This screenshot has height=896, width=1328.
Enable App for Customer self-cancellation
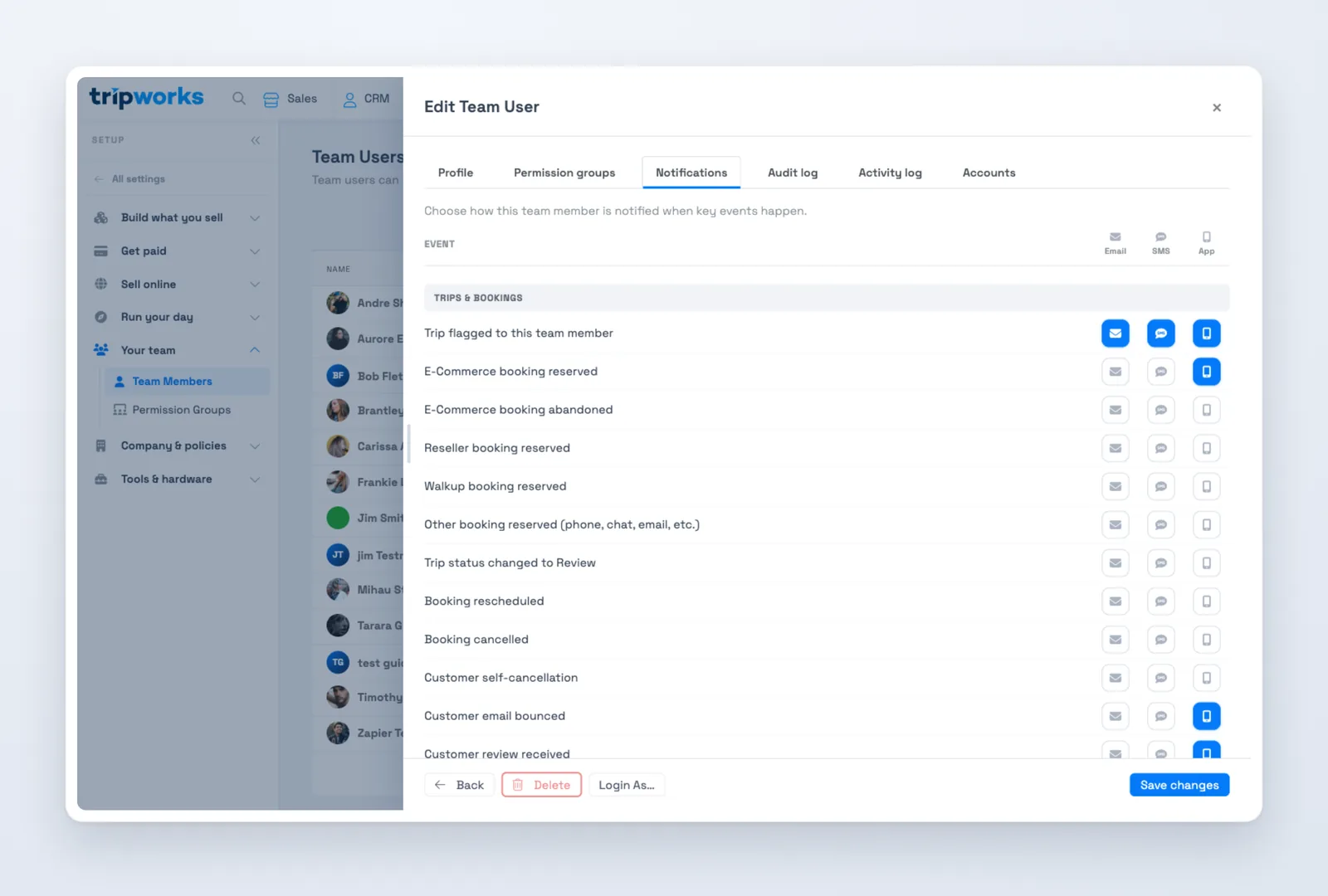[x=1207, y=678]
